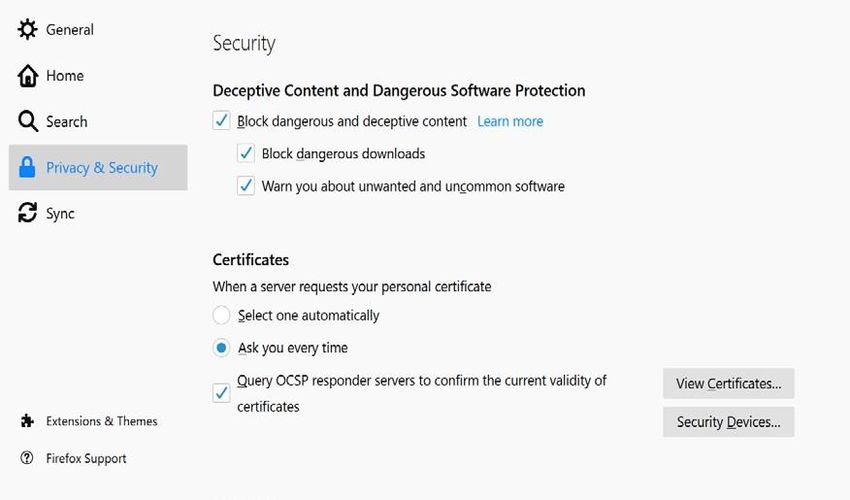Toggle the Query OCSP responder servers checkbox

pyautogui.click(x=221, y=393)
